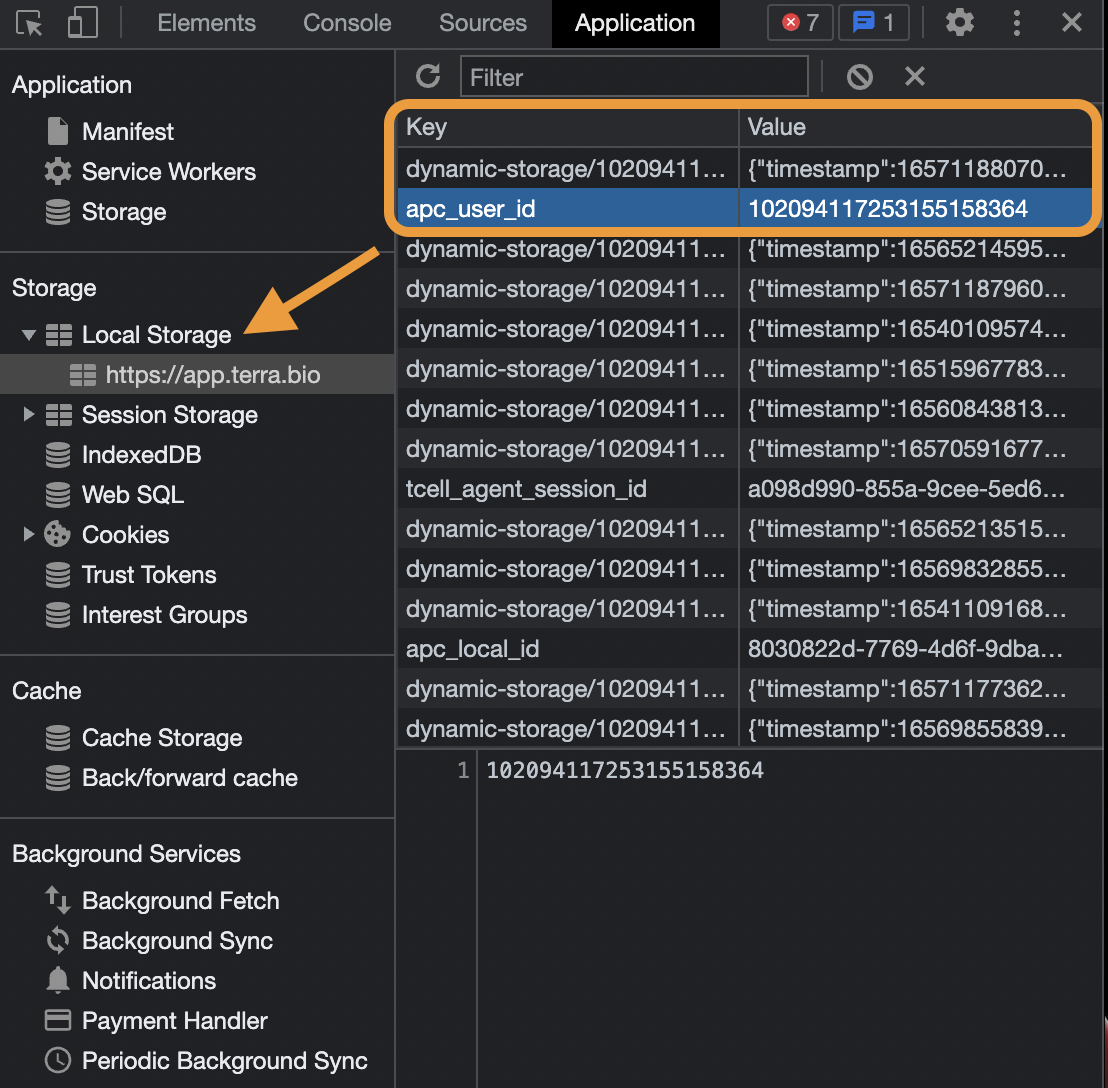Open the Sources tab
Image resolution: width=1108 pixels, height=1088 pixels.
pyautogui.click(x=483, y=23)
